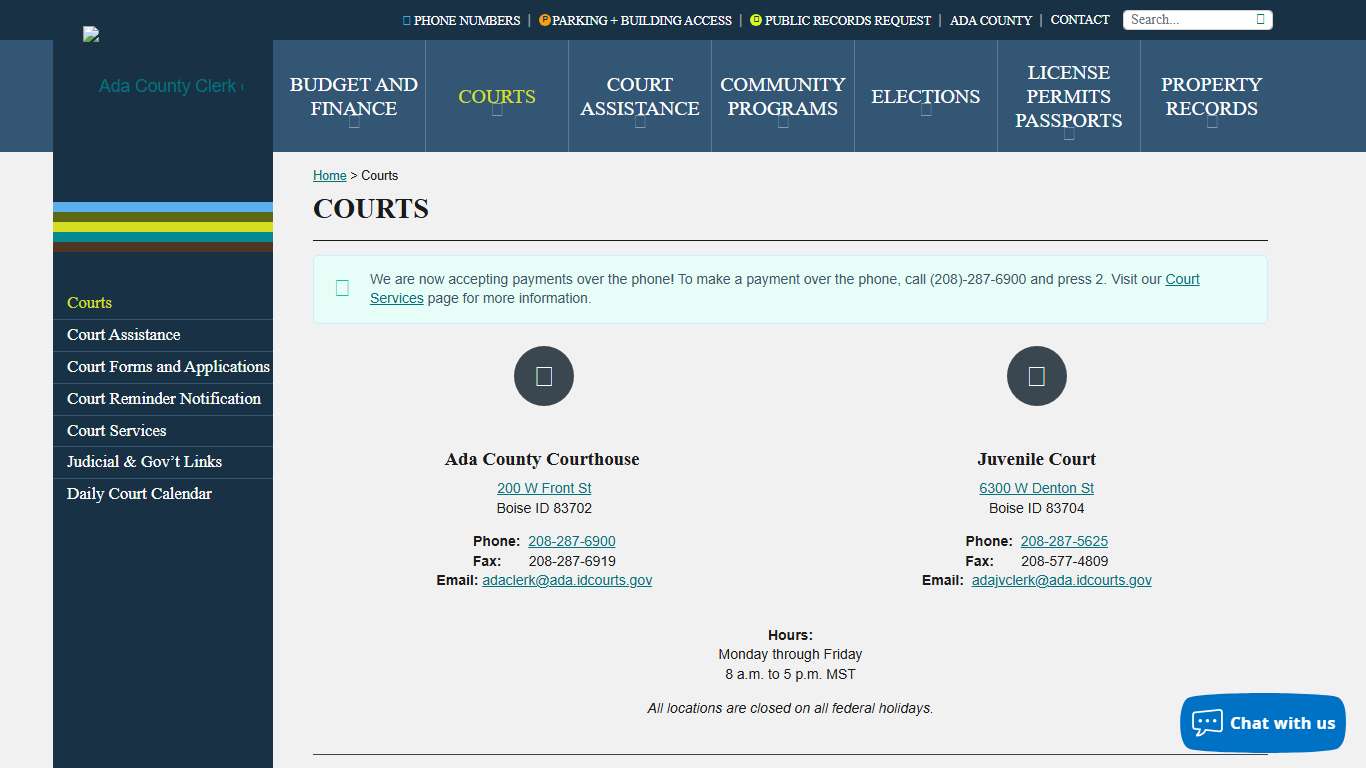Click the Home breadcrumb link
This screenshot has height=768, width=1366.
tap(329, 175)
